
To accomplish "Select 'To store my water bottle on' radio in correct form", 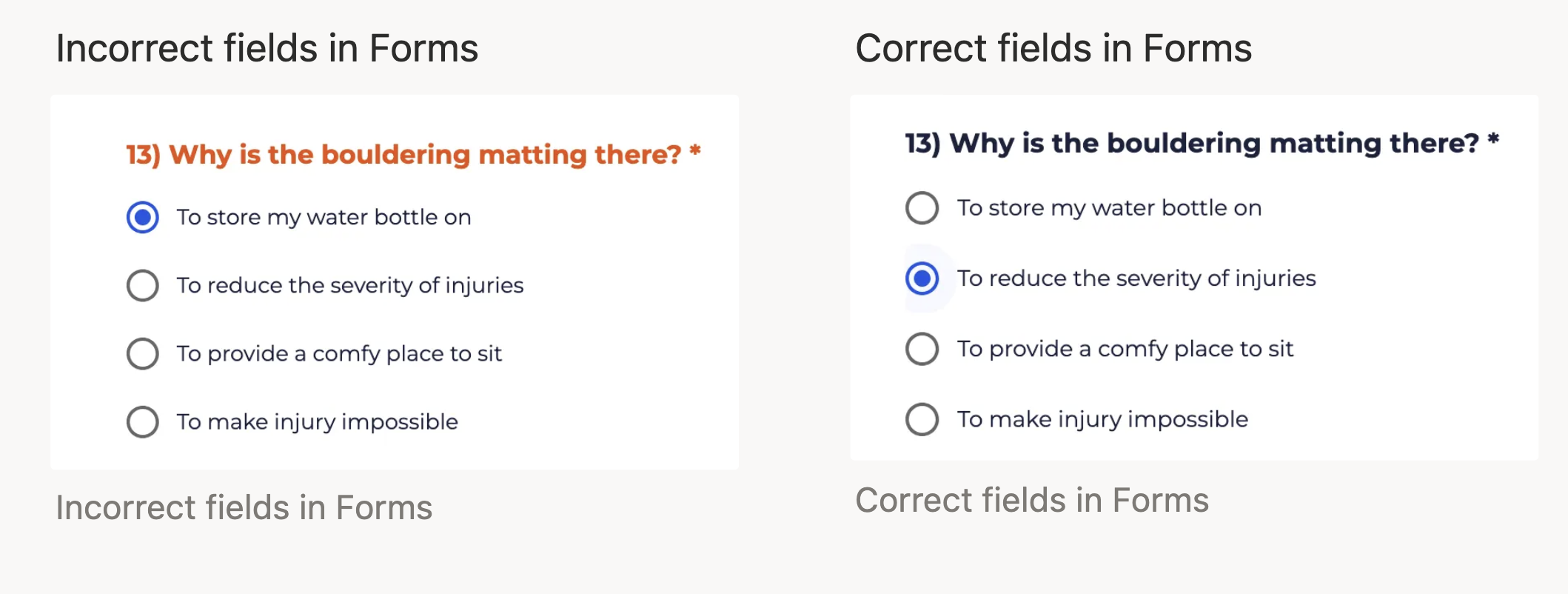I will tap(922, 208).
